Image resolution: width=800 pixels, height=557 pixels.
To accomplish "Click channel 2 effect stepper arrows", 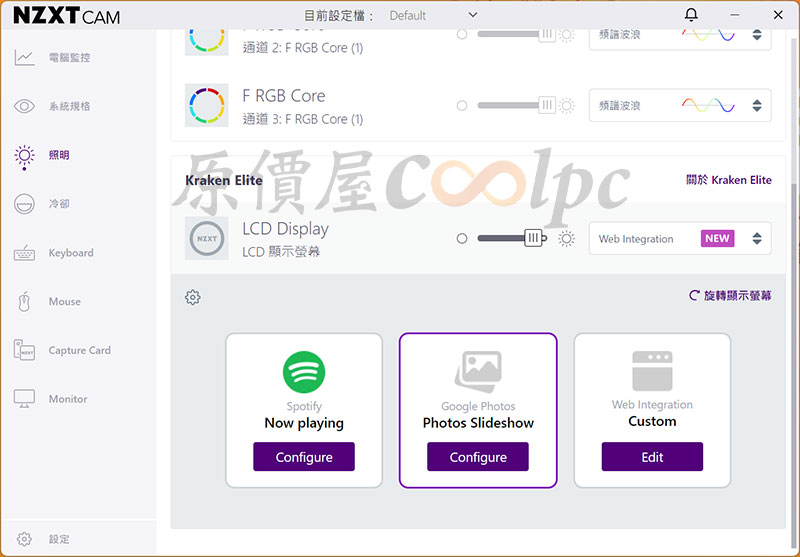I will [x=757, y=35].
